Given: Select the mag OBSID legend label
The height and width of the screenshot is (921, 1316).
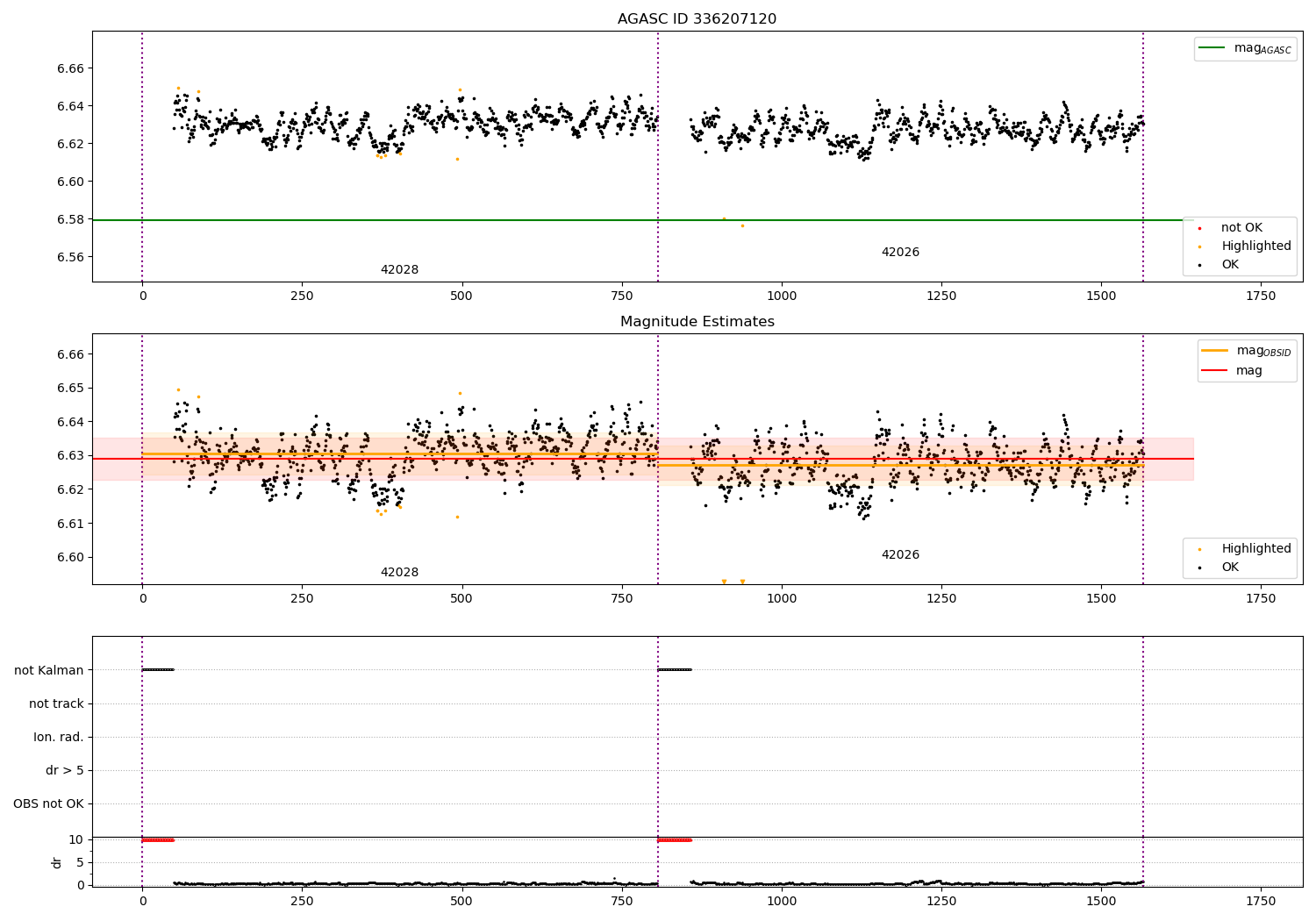Looking at the screenshot, I should pos(1264,351).
